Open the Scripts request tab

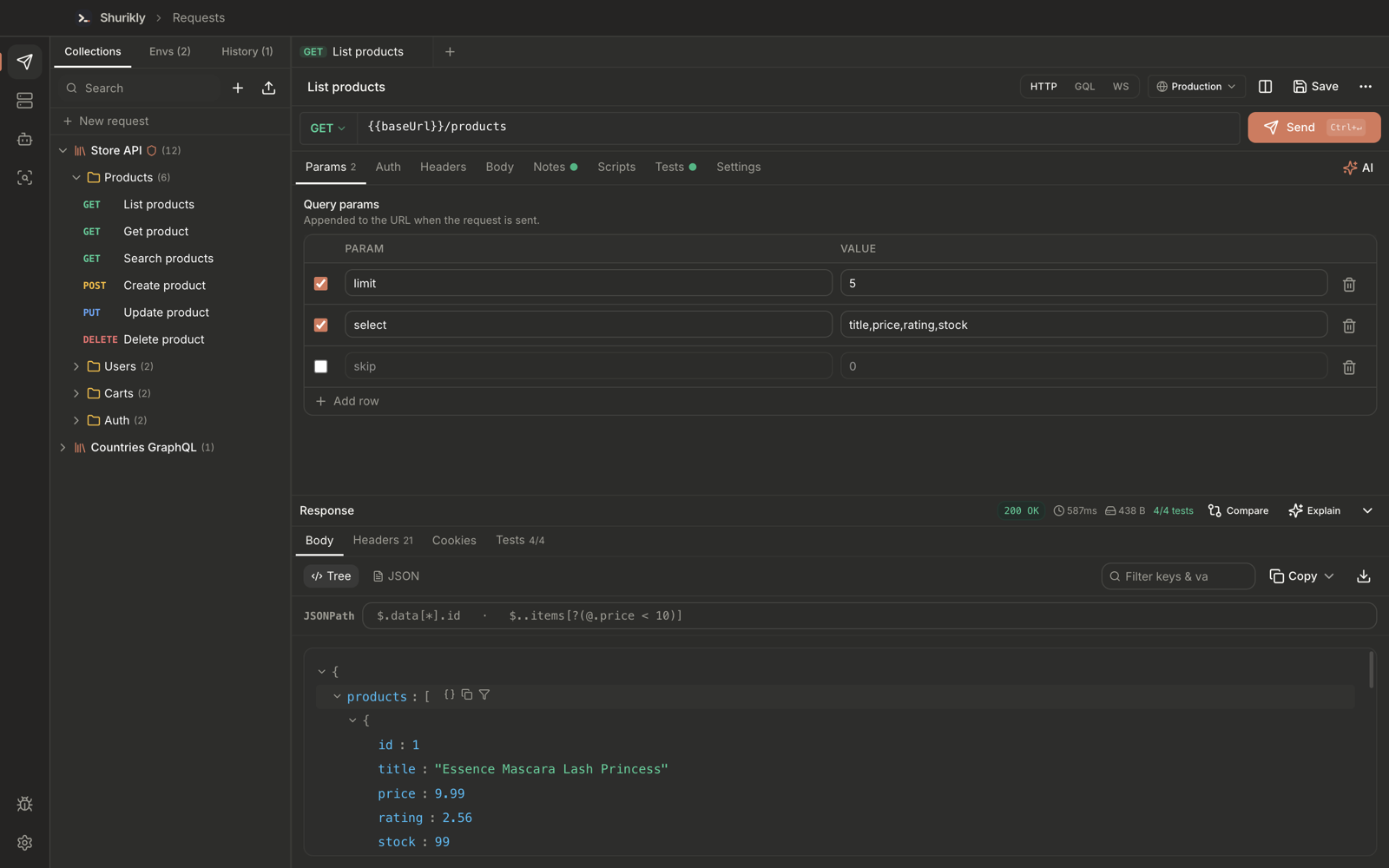(x=616, y=167)
